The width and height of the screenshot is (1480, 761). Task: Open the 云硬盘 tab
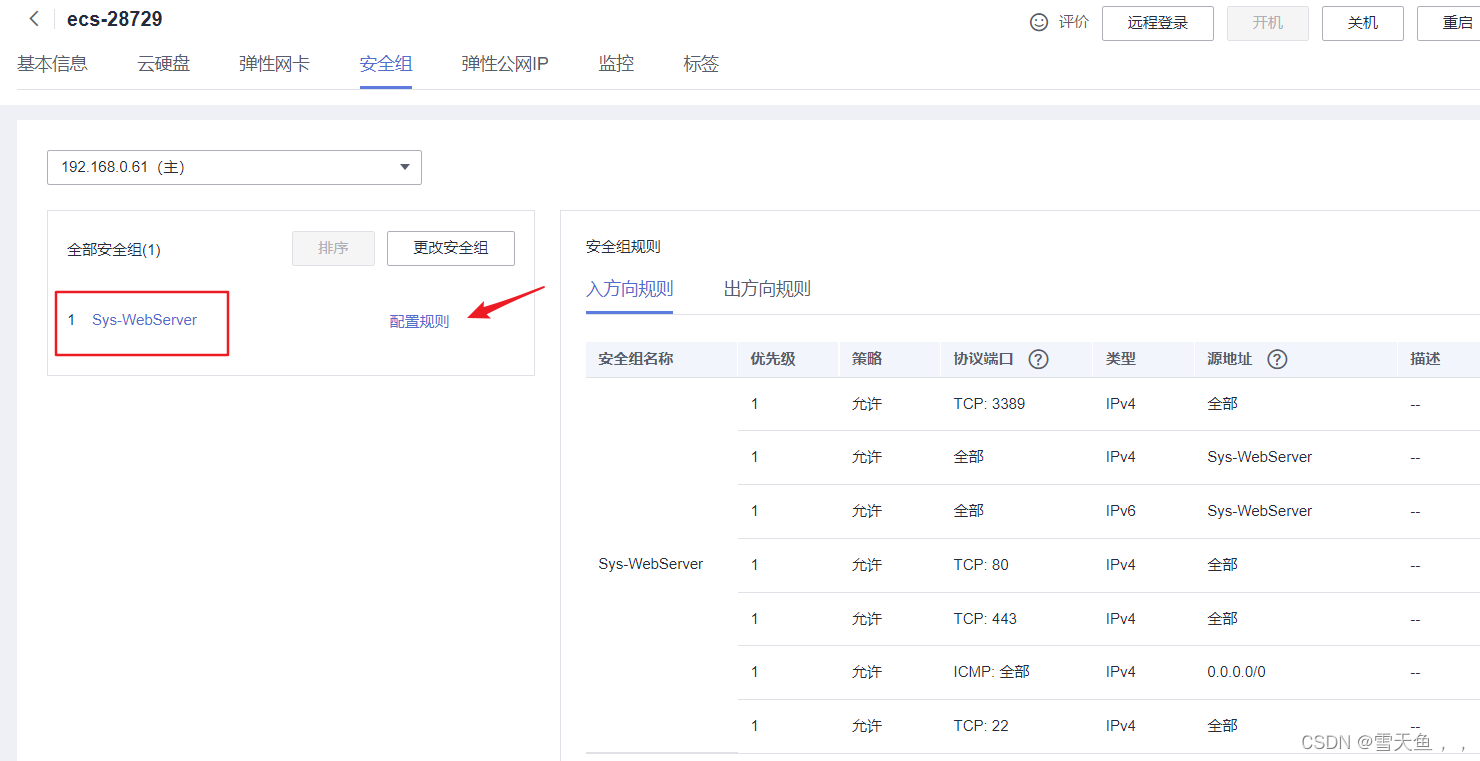(x=163, y=64)
